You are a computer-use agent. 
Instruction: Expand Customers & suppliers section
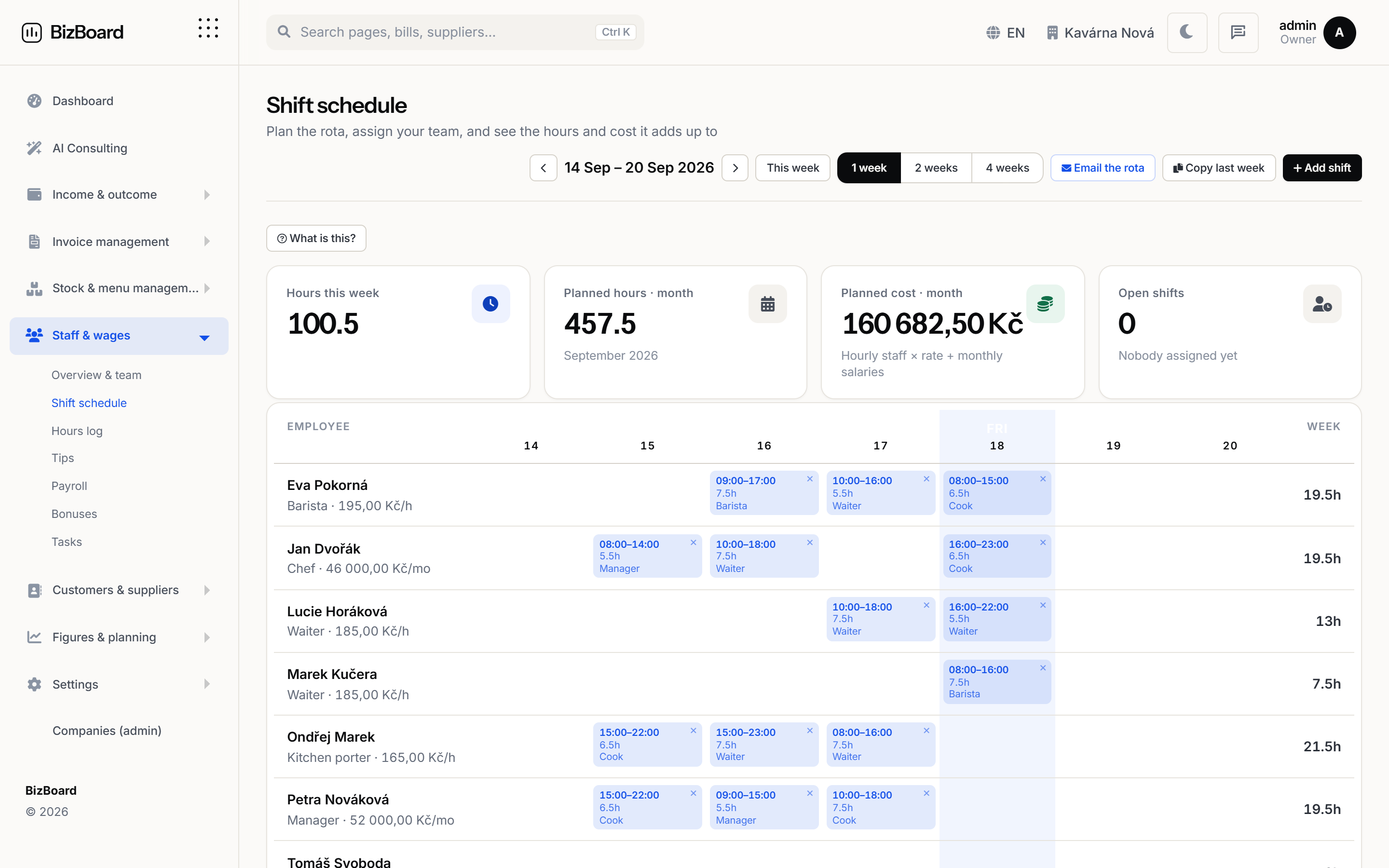coord(119,590)
